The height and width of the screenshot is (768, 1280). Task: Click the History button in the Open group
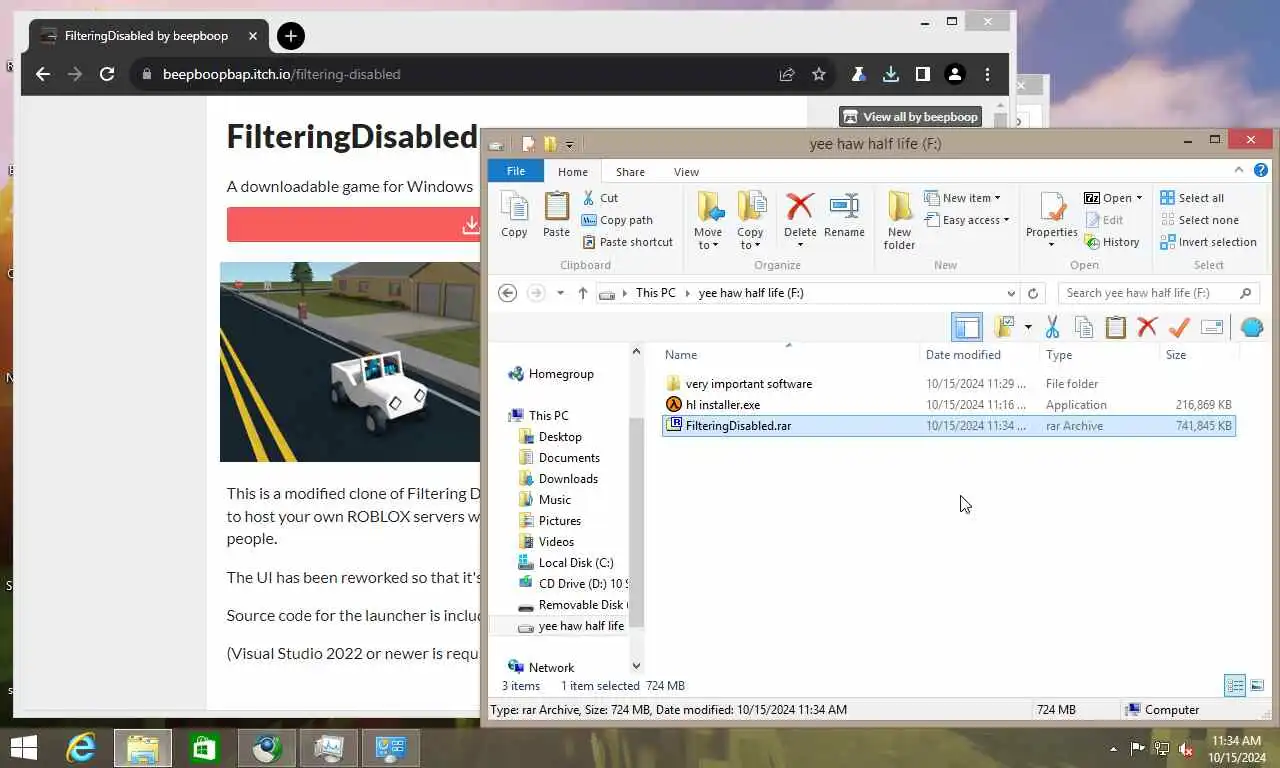[1112, 242]
